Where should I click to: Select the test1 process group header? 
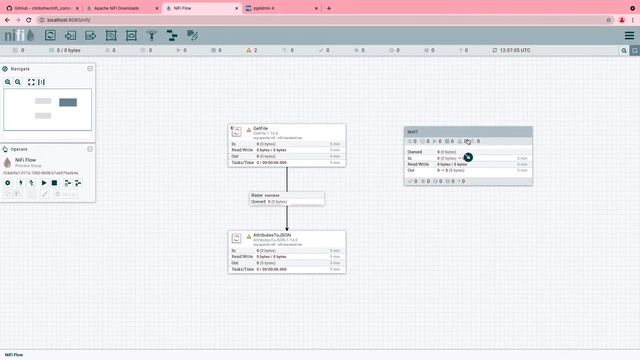point(468,131)
